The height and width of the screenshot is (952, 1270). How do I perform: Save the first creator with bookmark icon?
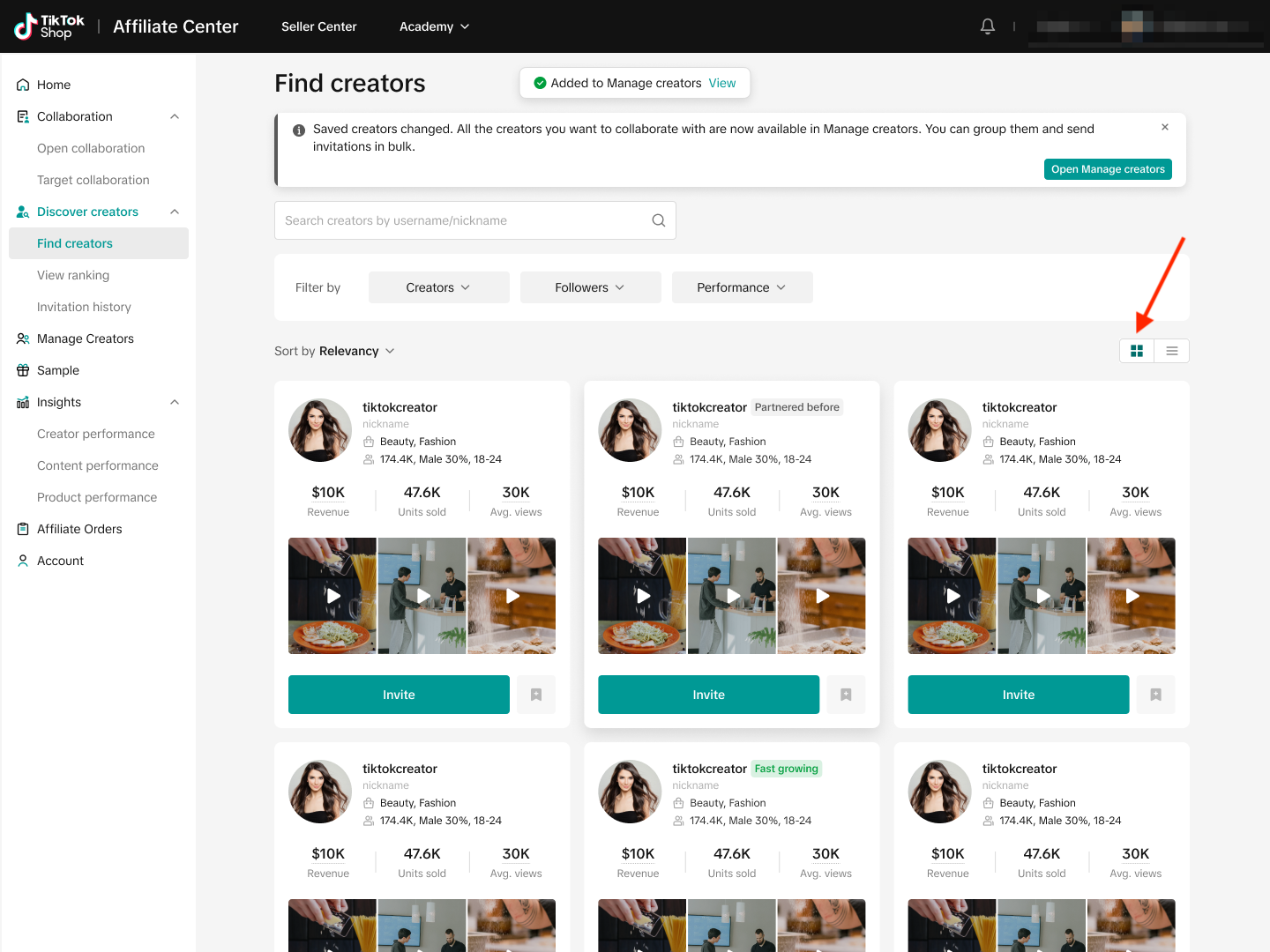(536, 695)
